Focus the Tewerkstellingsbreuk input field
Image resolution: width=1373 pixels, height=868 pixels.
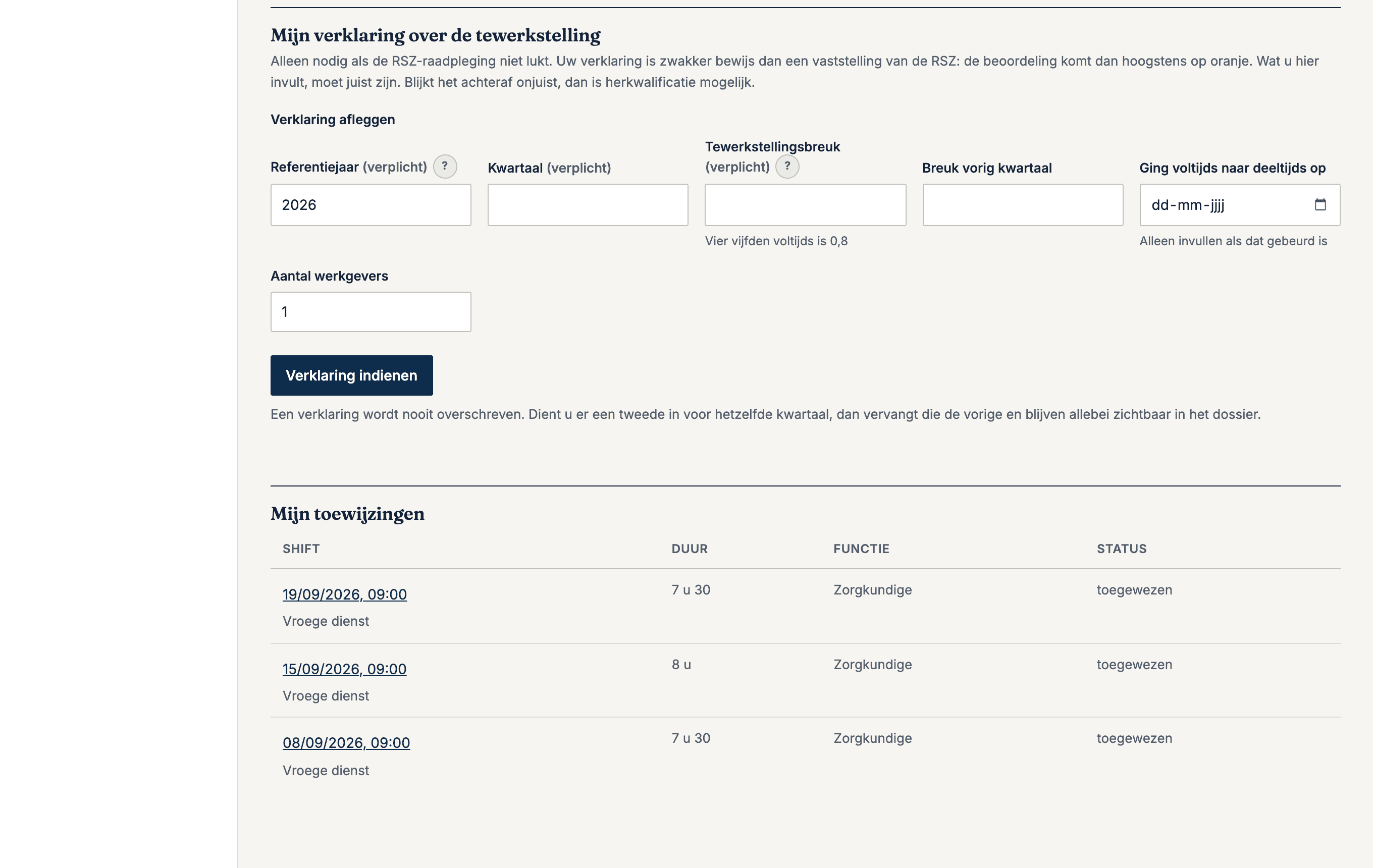click(805, 204)
